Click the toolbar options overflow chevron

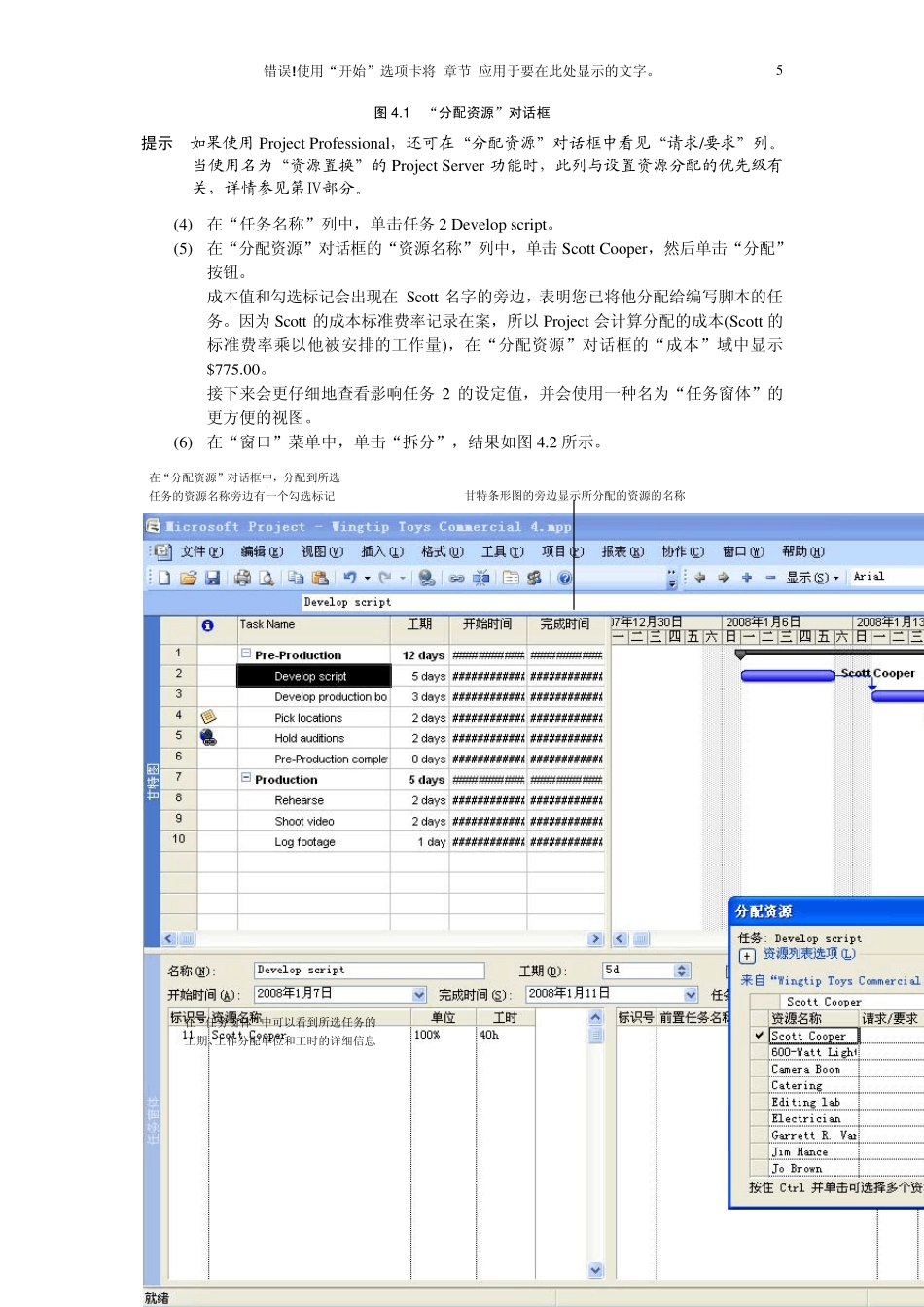tap(673, 579)
